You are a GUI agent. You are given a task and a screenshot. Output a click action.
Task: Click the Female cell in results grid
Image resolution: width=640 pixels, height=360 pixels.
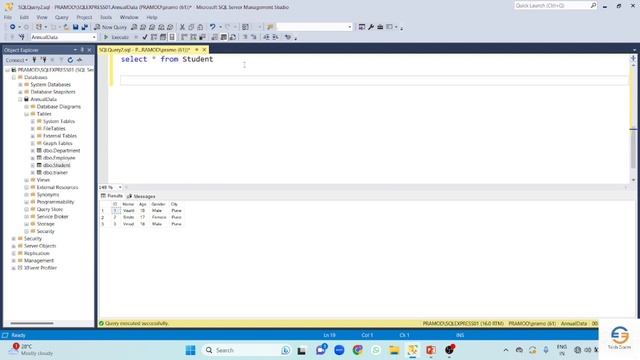pos(159,217)
